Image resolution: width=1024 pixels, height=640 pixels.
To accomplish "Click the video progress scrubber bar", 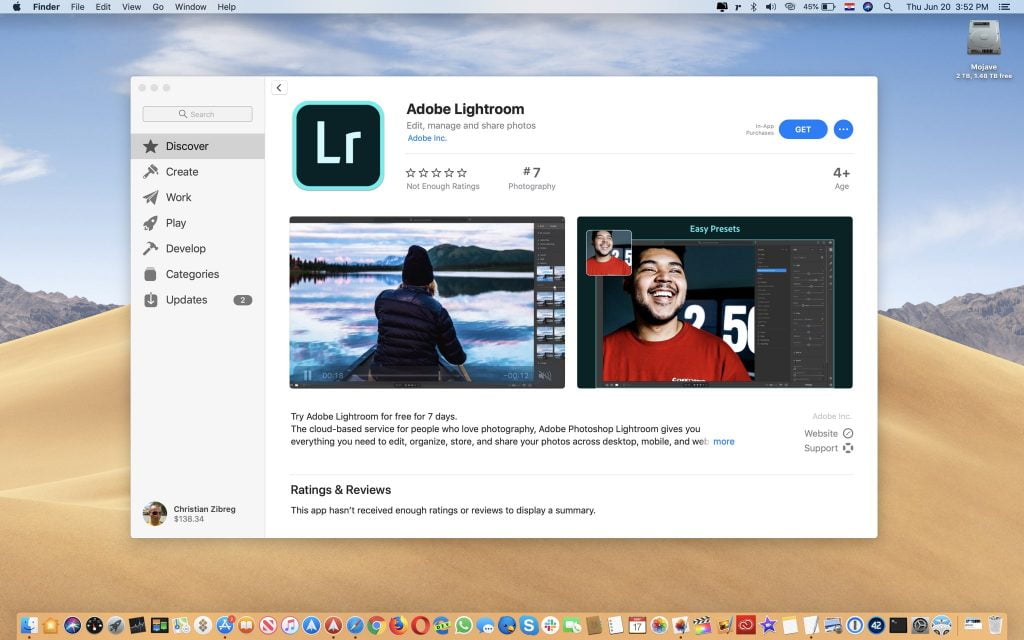I will pyautogui.click(x=420, y=376).
